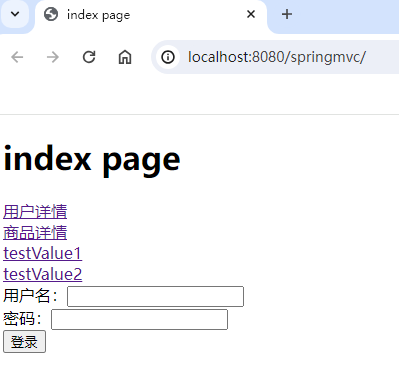
Task: Close the 'index page' tab
Action: (251, 14)
